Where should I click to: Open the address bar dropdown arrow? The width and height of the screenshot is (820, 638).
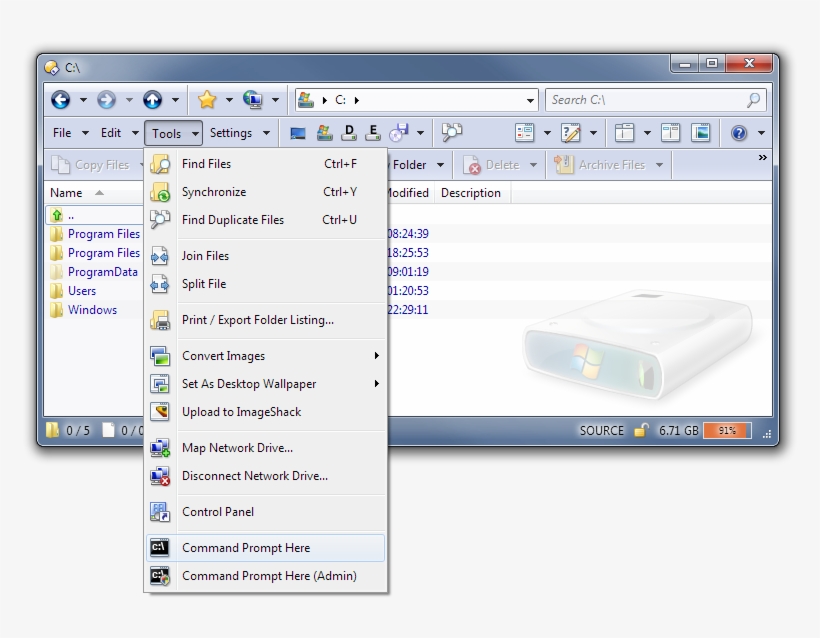[x=531, y=100]
